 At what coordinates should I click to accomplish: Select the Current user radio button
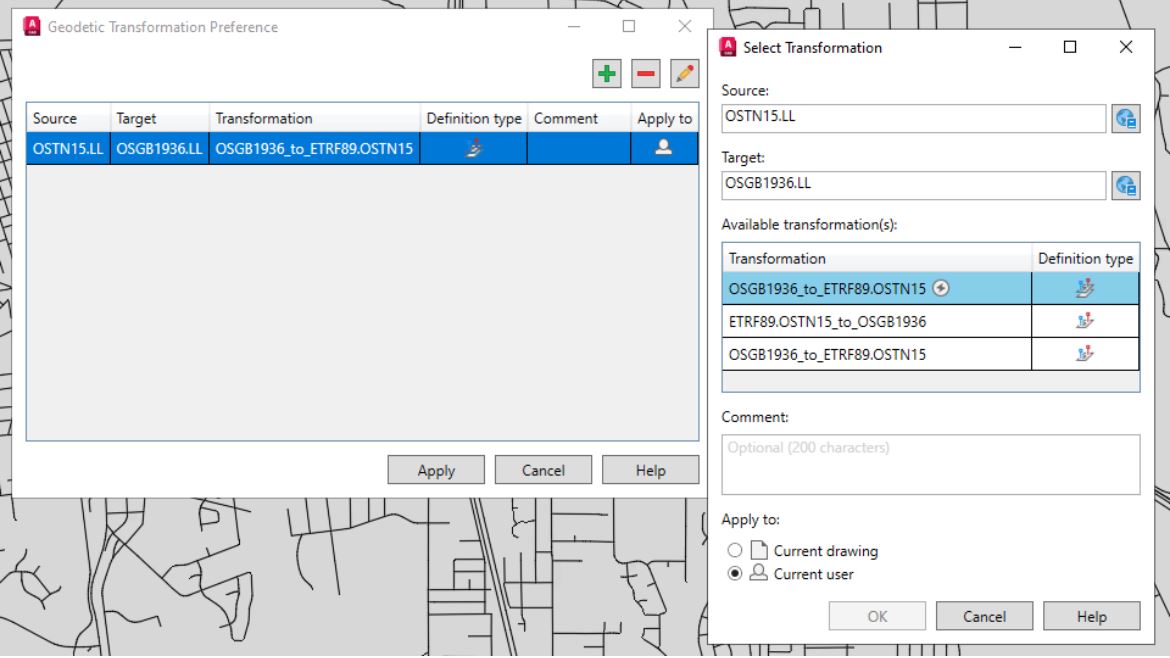tap(735, 573)
